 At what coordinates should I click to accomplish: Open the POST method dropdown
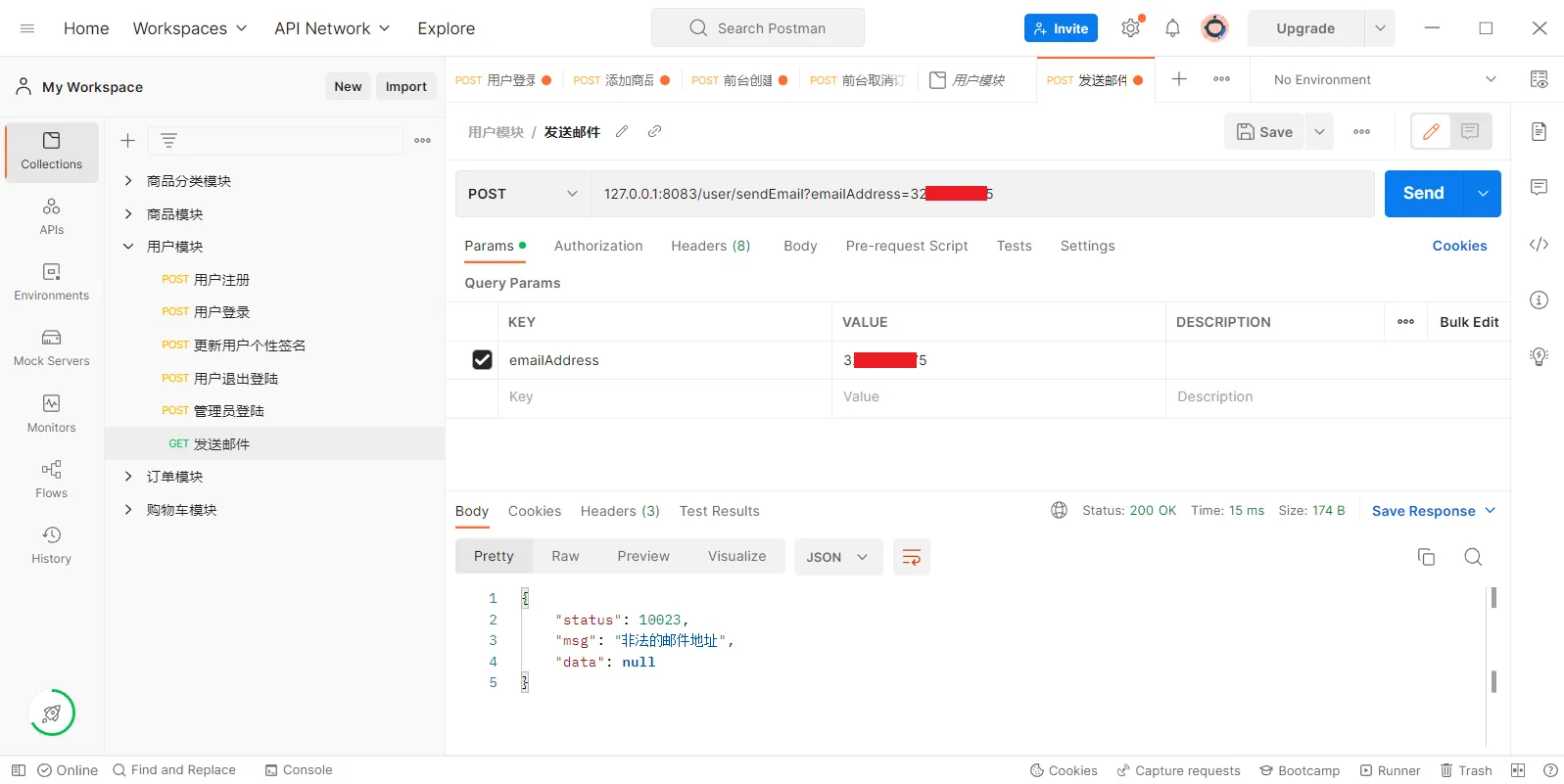523,194
